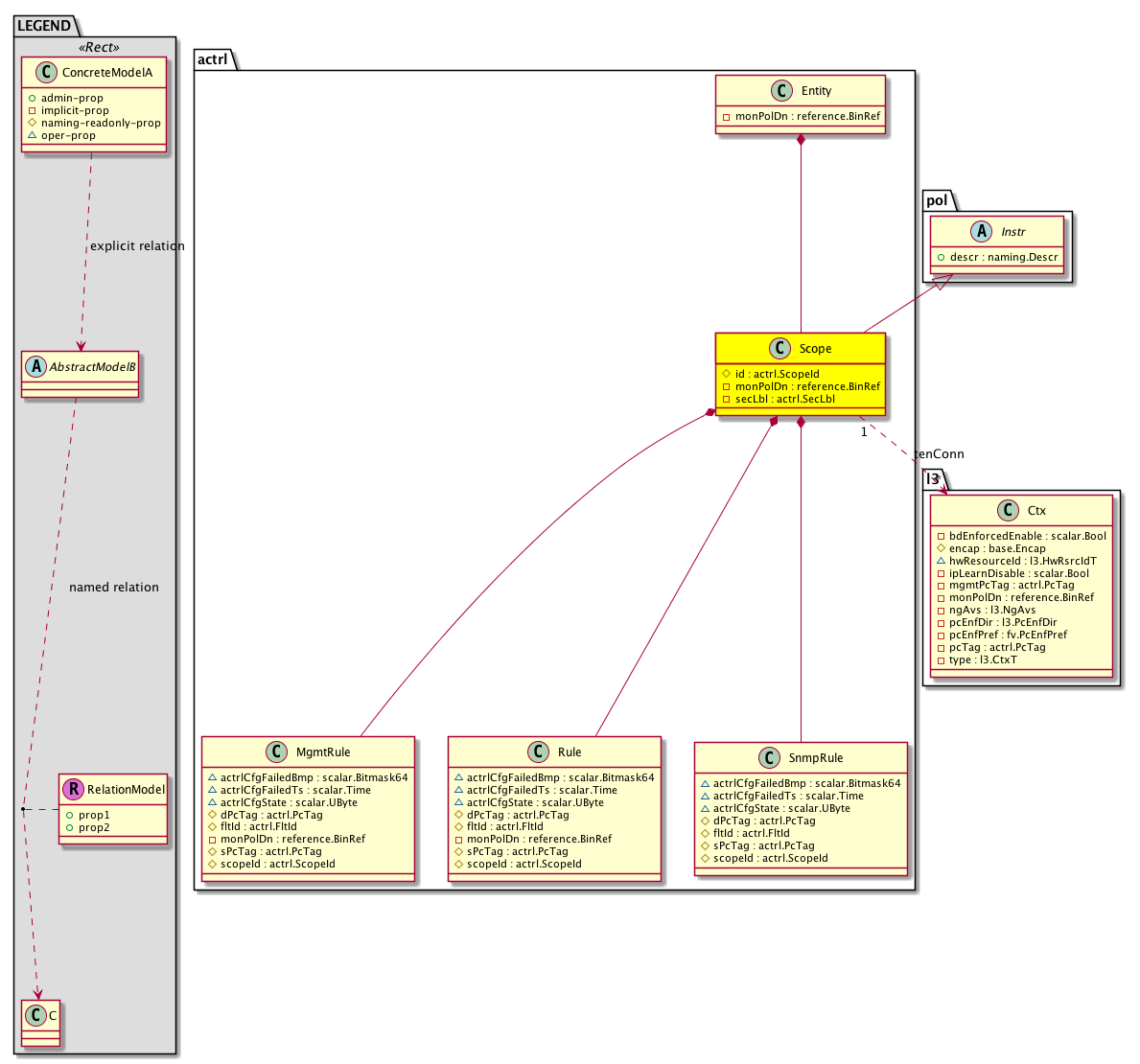Click the explicit relation label
This screenshot has height=1064, width=1140.
(x=137, y=246)
